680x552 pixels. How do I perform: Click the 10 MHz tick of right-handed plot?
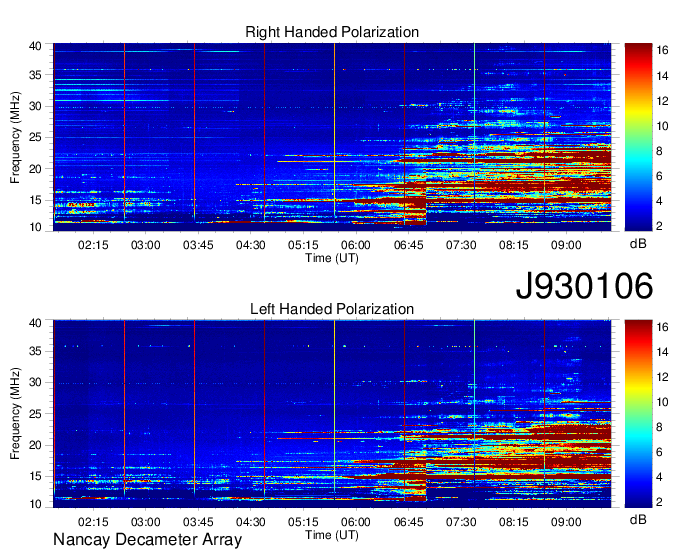pyautogui.click(x=35, y=227)
